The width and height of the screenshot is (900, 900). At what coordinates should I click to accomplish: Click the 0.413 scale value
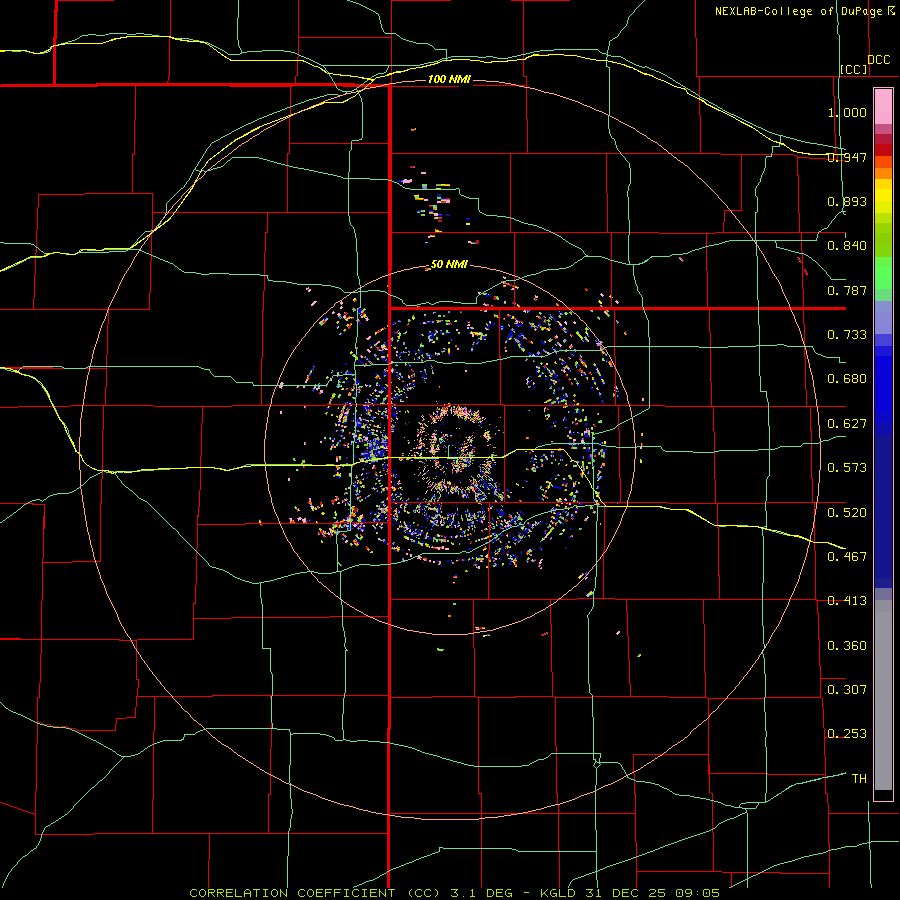(x=847, y=601)
